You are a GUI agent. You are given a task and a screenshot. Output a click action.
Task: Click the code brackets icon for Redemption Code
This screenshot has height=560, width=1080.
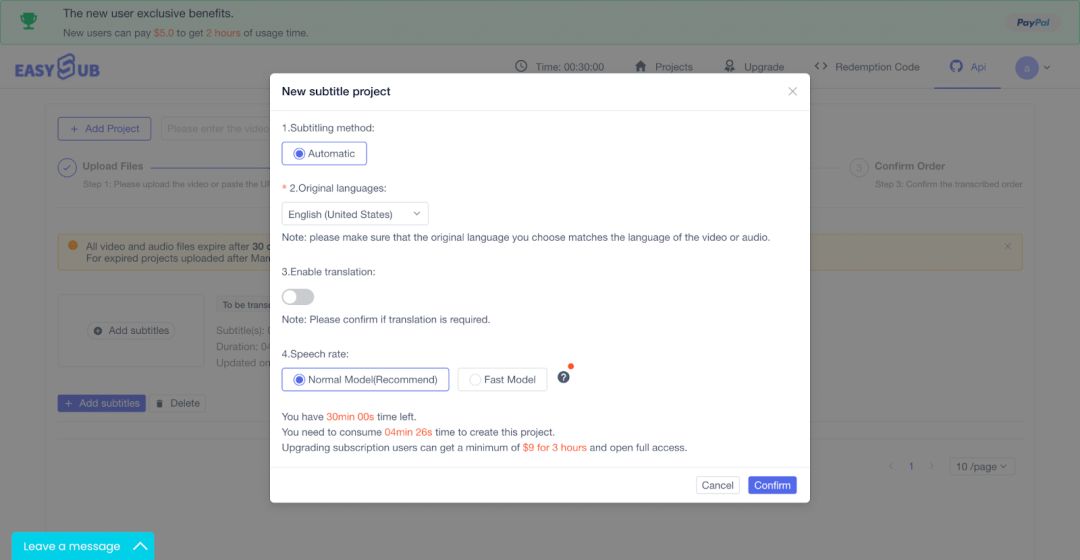point(821,66)
